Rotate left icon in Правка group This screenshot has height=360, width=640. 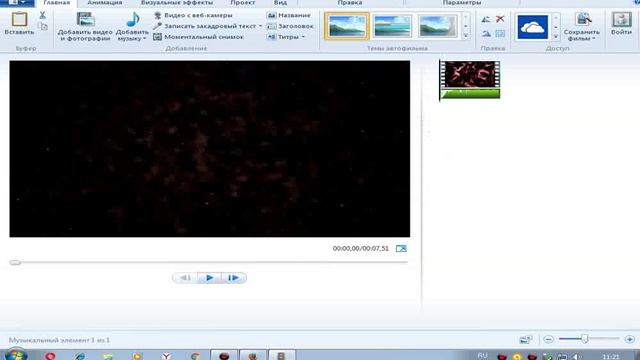pos(486,19)
